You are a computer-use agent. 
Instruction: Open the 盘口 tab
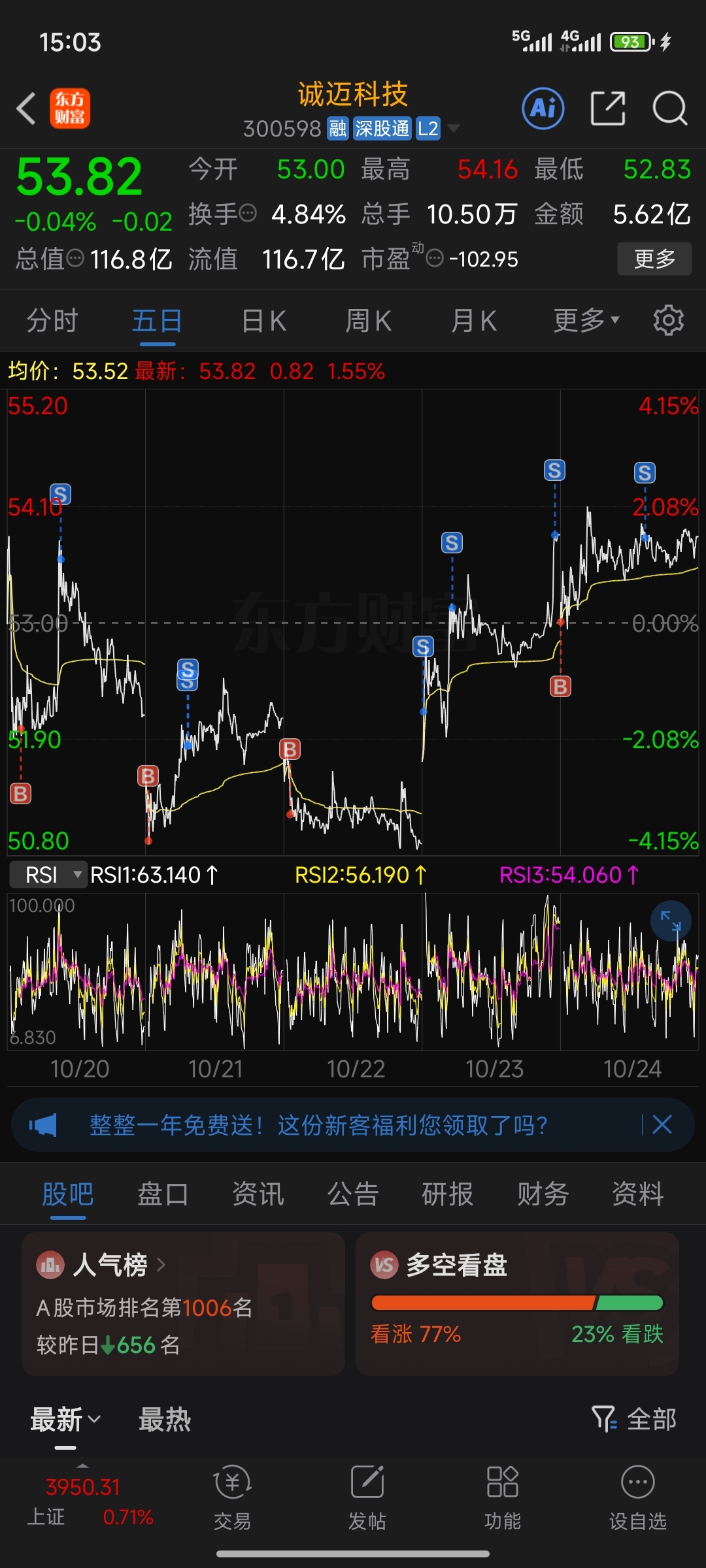pos(163,1194)
